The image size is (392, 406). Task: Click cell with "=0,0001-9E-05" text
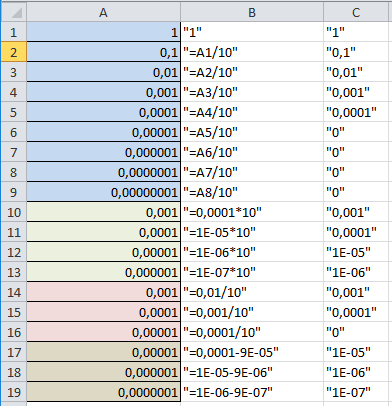click(252, 352)
